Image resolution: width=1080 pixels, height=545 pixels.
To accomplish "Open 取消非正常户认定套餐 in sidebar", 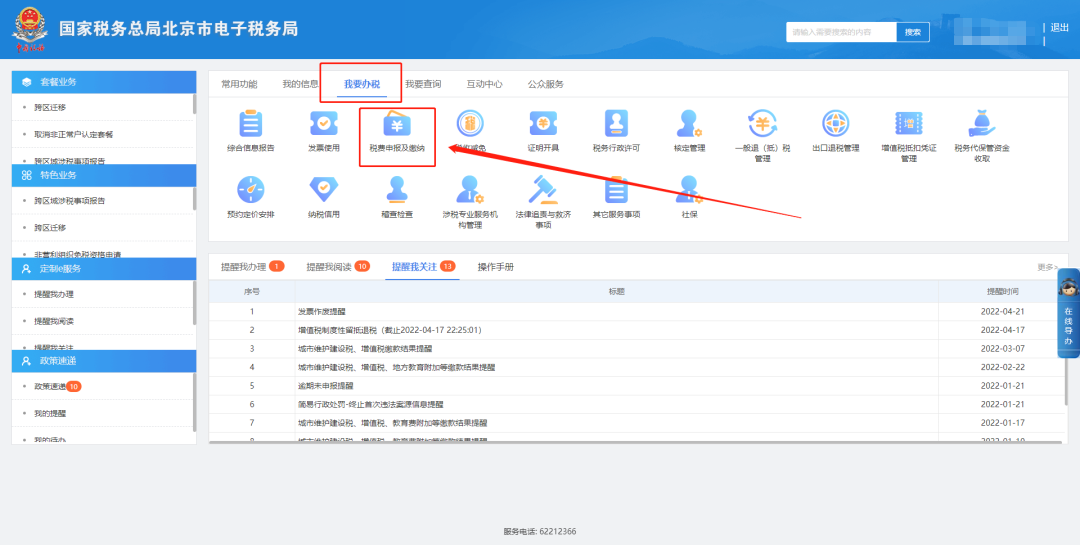I will [74, 134].
